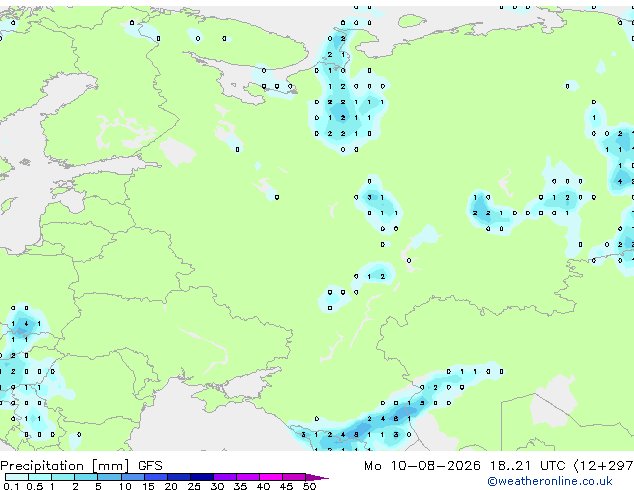634x490 pixels.
Task: Select the 35–40 mm violet legend swatch
Action: 248,477
